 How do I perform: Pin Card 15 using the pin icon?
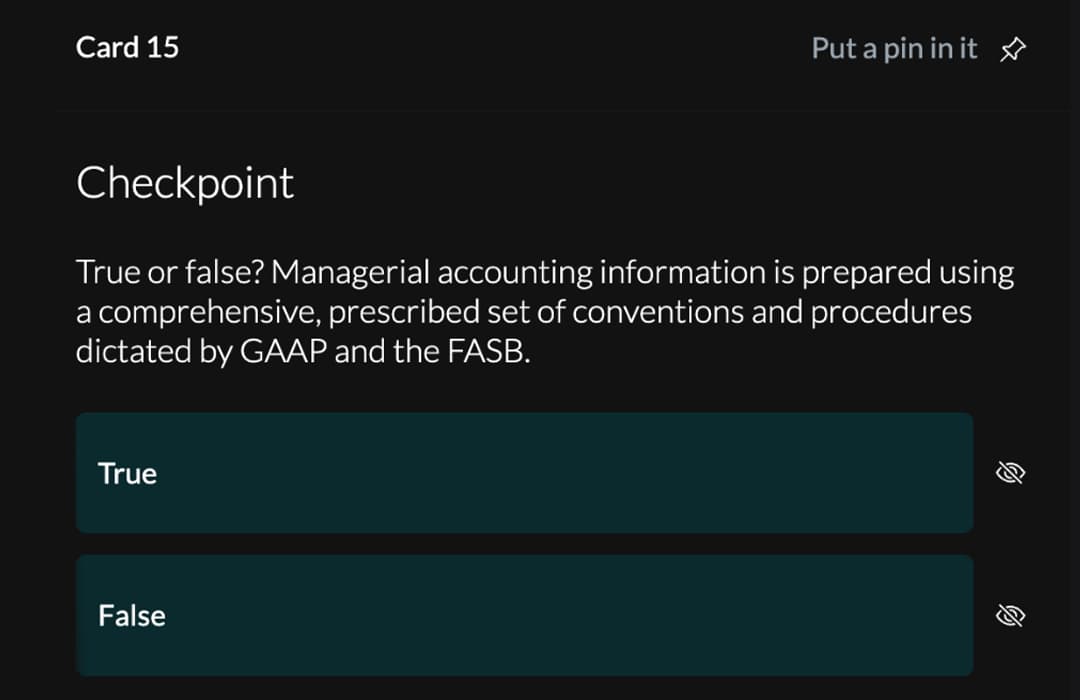[x=1012, y=49]
